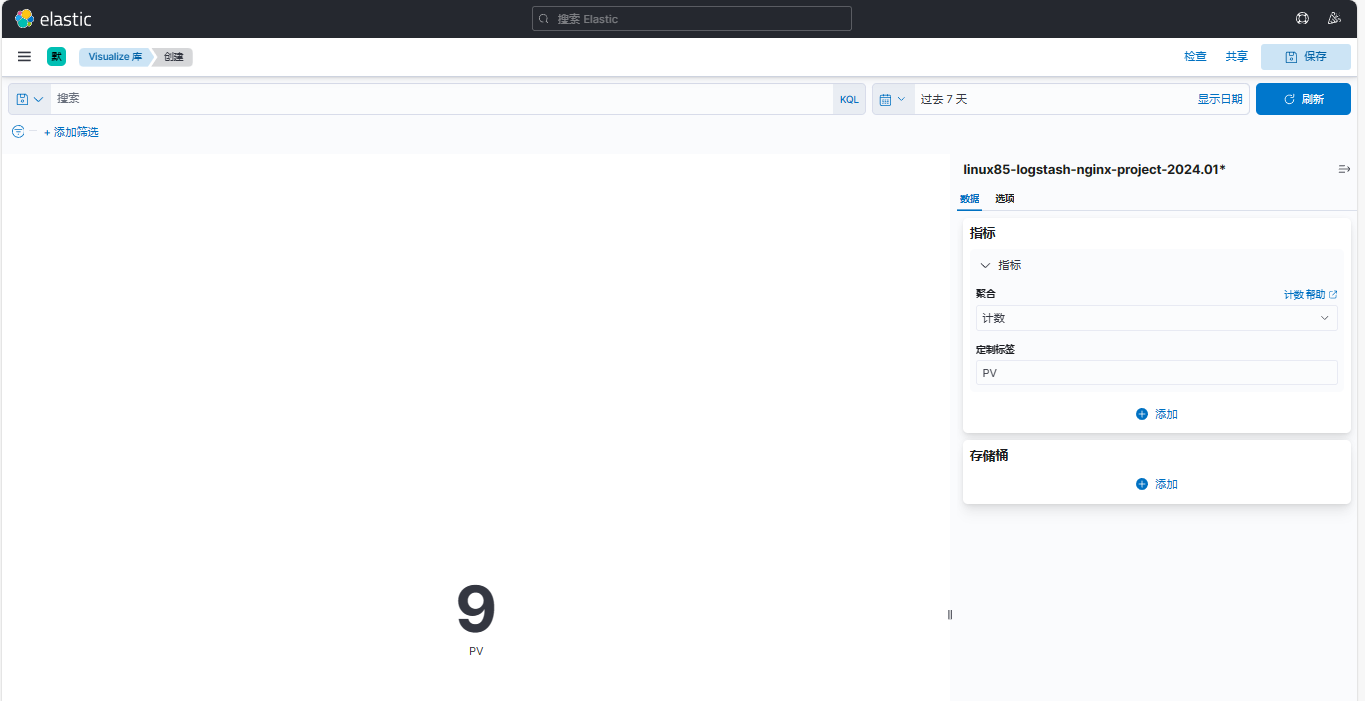Image resolution: width=1365 pixels, height=701 pixels.
Task: Open the hamburger navigation menu
Action: [24, 57]
